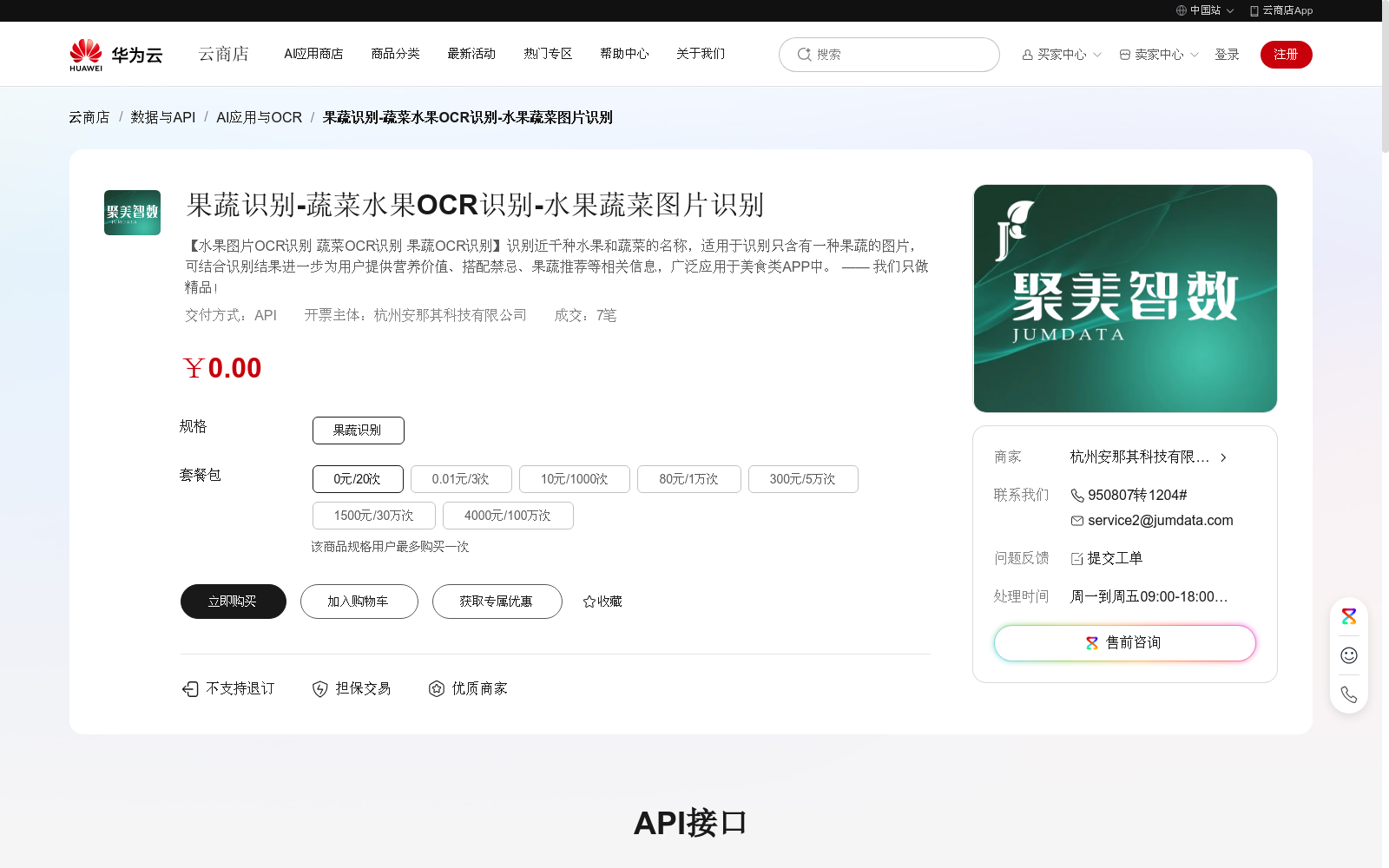The image size is (1389, 868).
Task: Open the 关于我们 menu
Action: tap(701, 54)
